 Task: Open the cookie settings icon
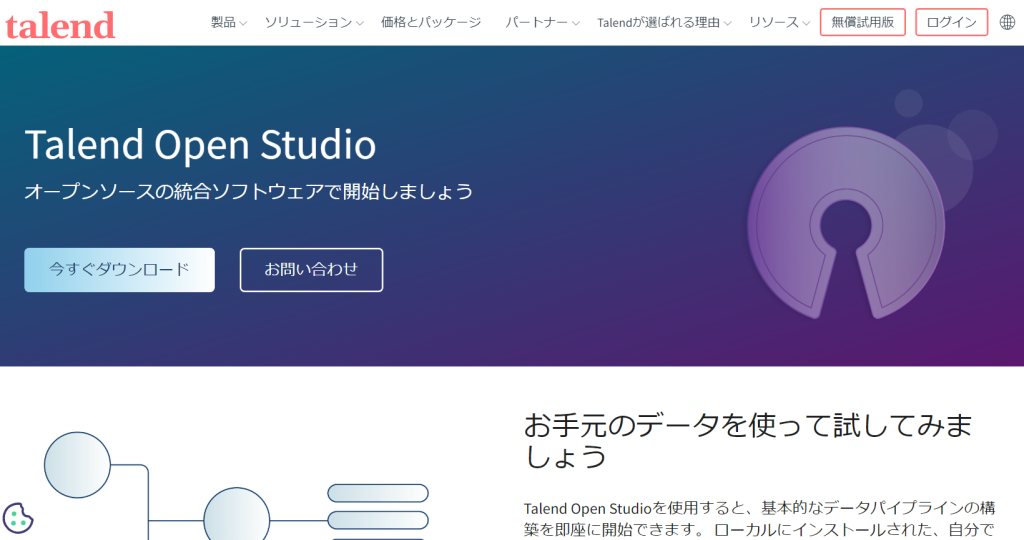coord(18,518)
